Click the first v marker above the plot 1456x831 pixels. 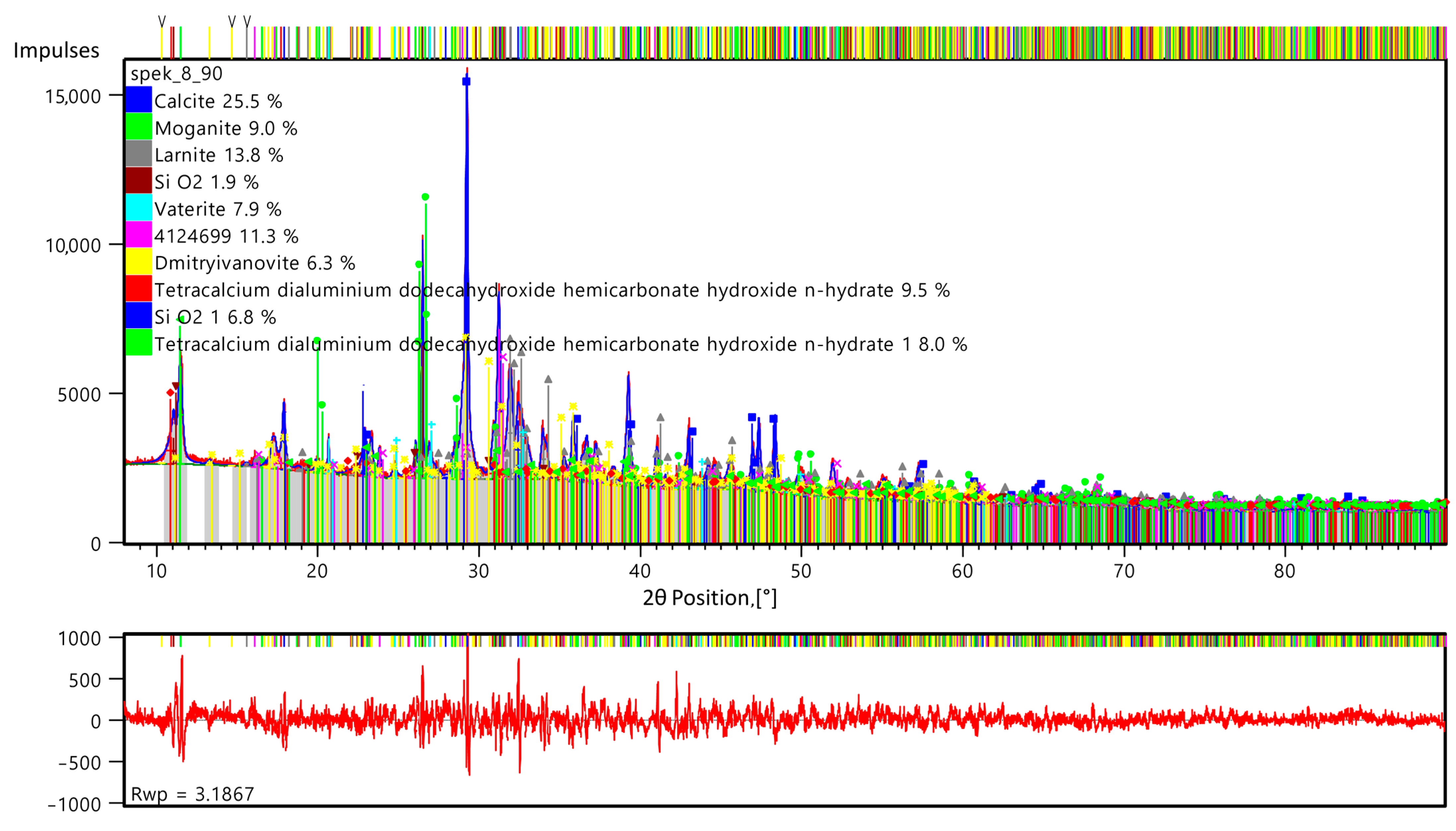point(162,21)
